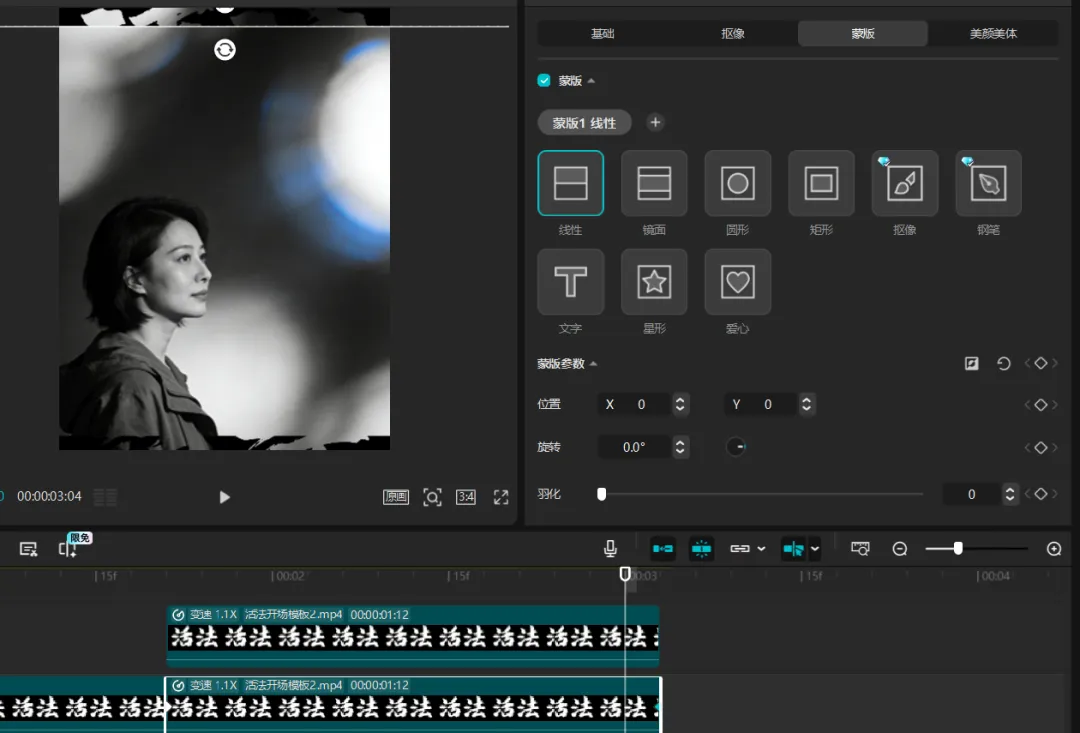This screenshot has width=1080, height=733.
Task: Click the 原画 original quality button
Action: [395, 497]
